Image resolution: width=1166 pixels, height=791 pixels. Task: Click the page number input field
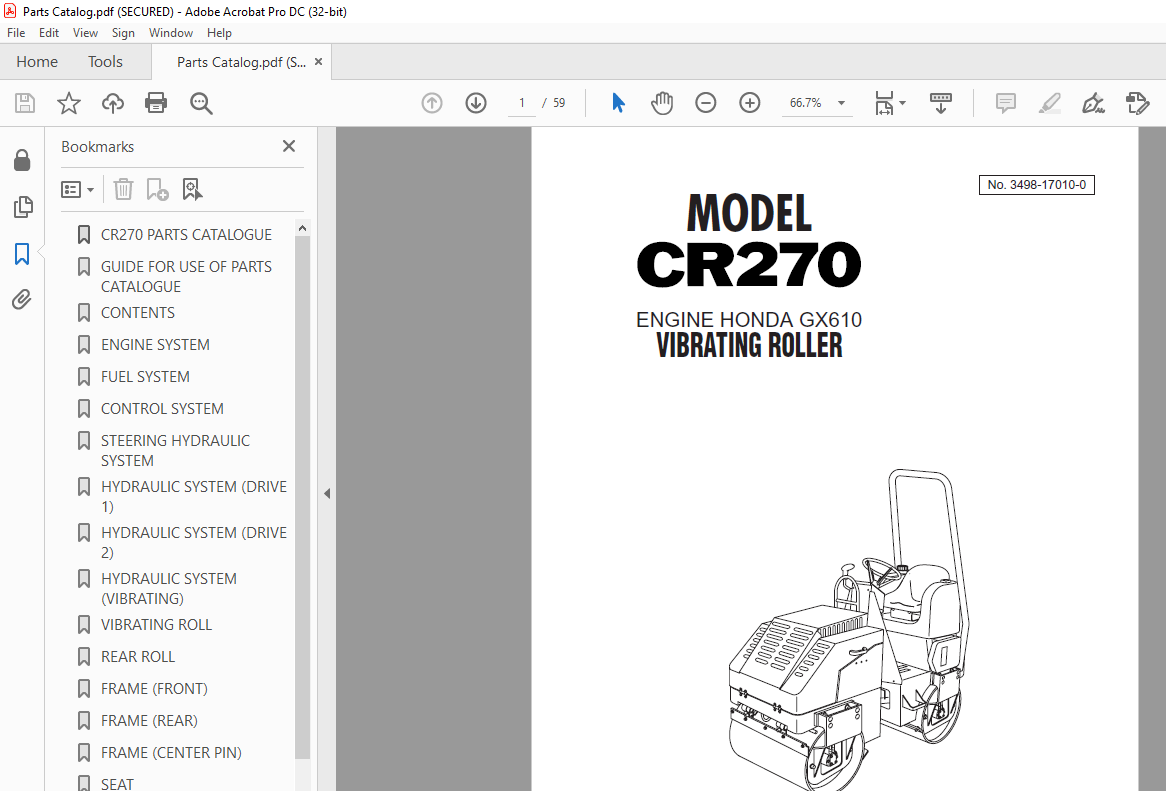coord(522,103)
